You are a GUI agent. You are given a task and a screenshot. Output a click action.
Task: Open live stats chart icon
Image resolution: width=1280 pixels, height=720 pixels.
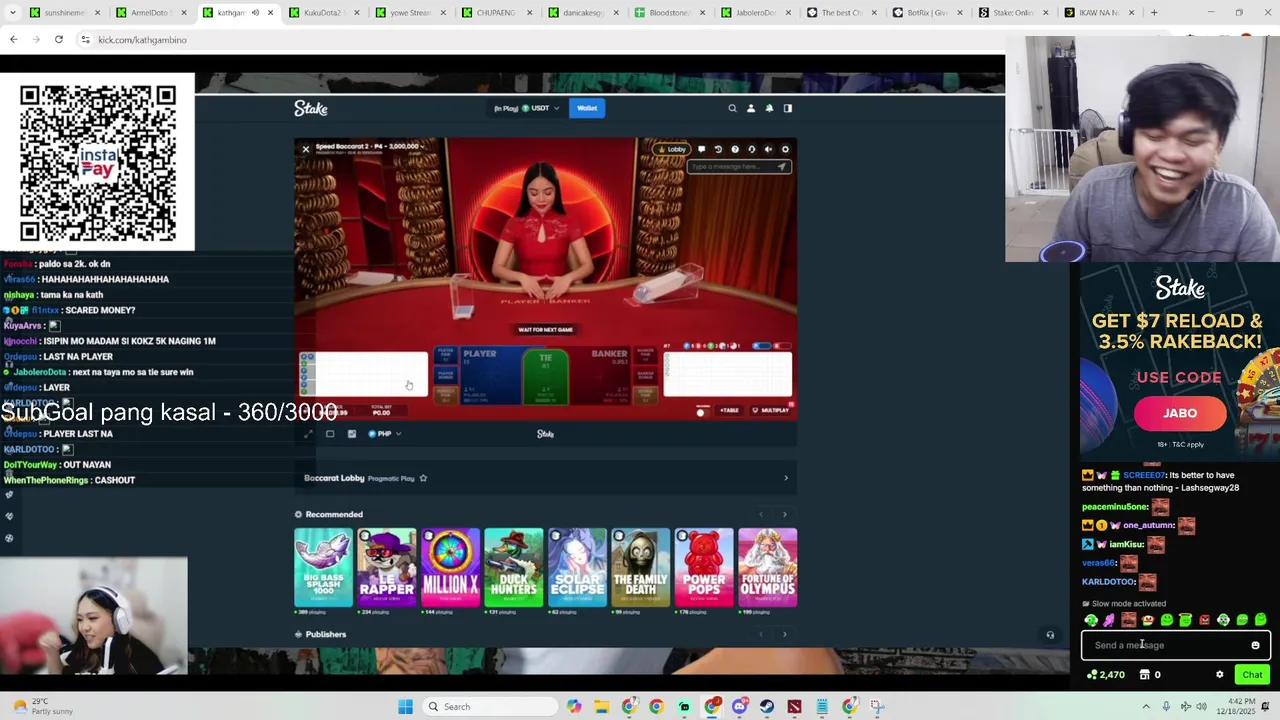(x=352, y=434)
